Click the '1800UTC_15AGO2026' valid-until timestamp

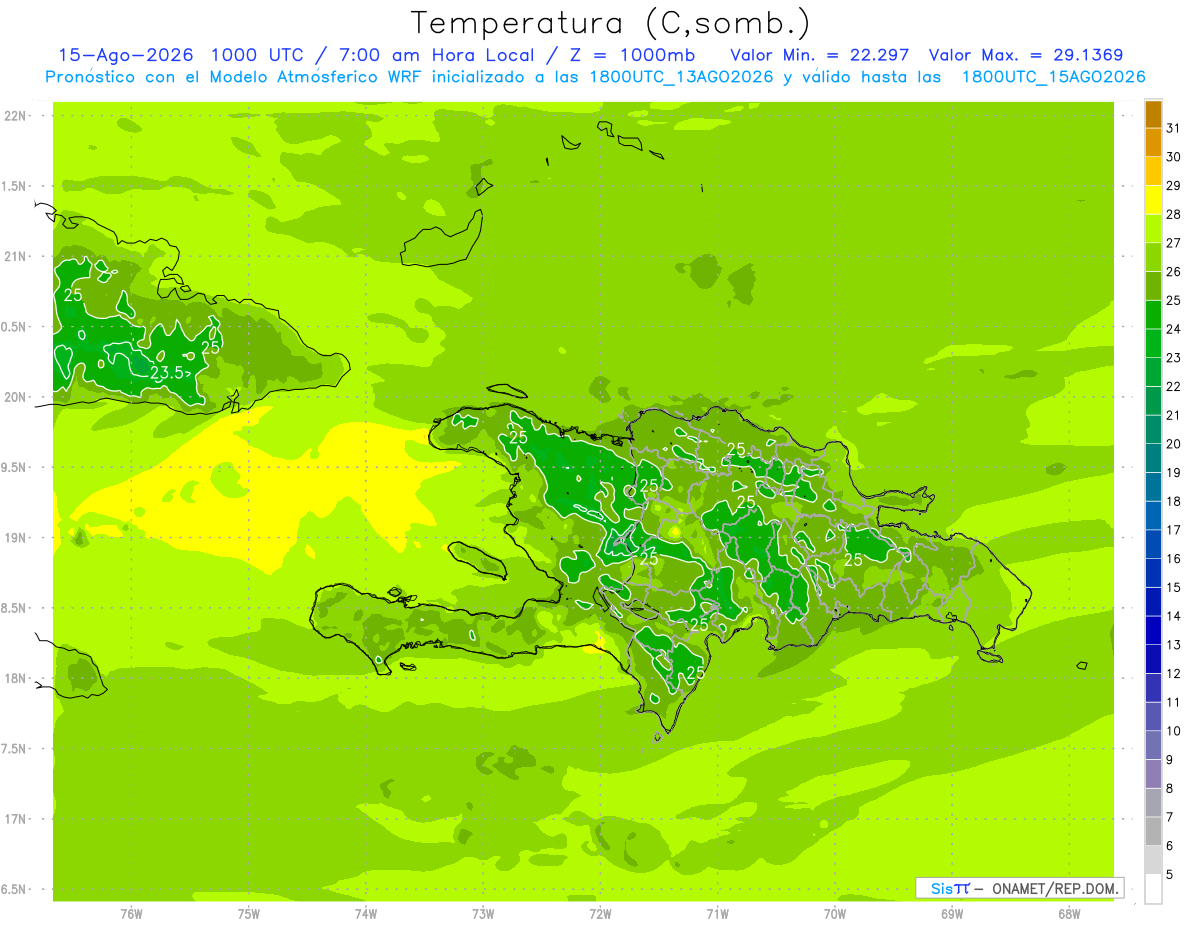[1053, 77]
